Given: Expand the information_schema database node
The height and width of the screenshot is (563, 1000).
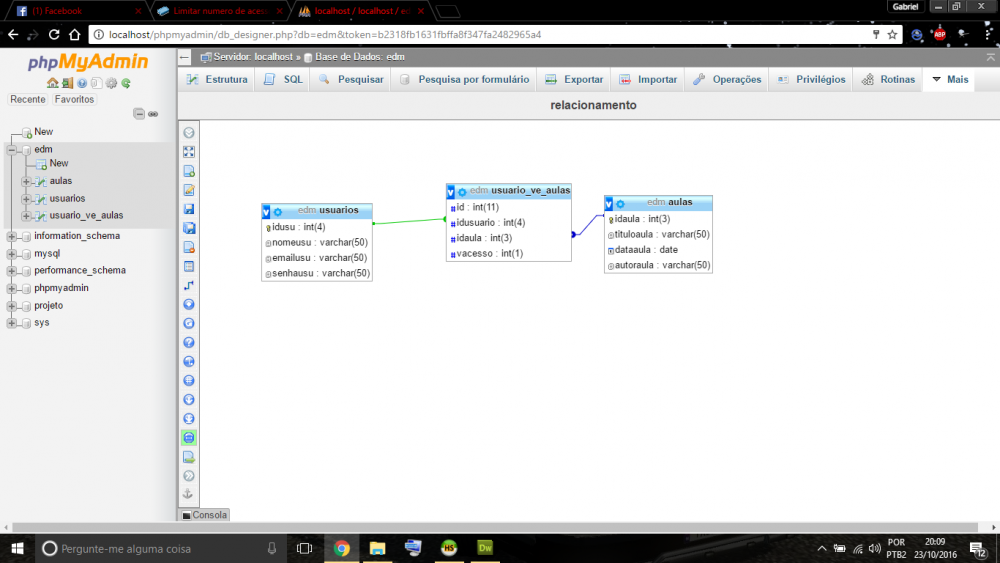Looking at the screenshot, I should pos(11,237).
